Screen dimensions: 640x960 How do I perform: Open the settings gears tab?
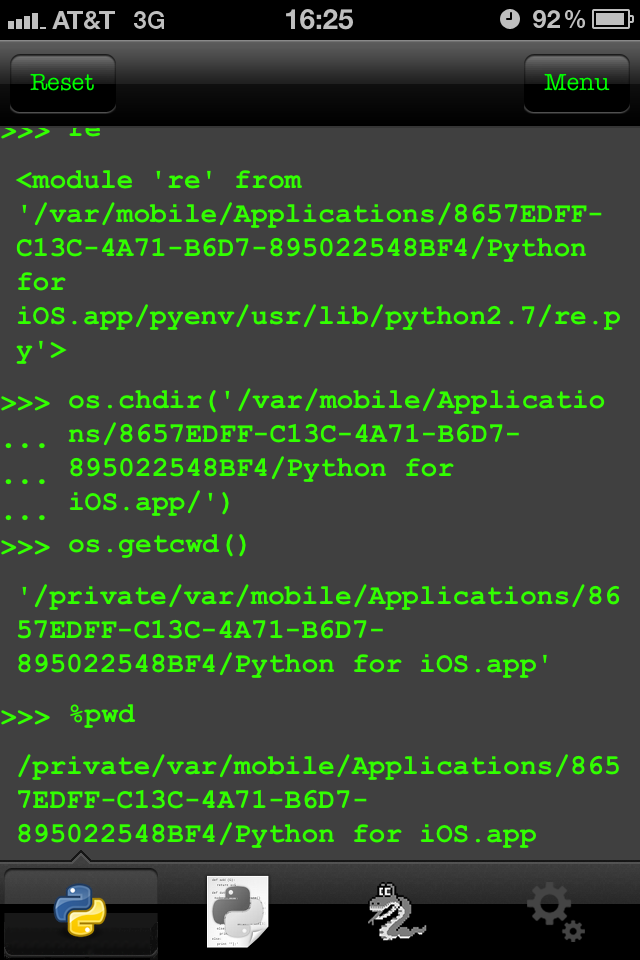tap(555, 912)
